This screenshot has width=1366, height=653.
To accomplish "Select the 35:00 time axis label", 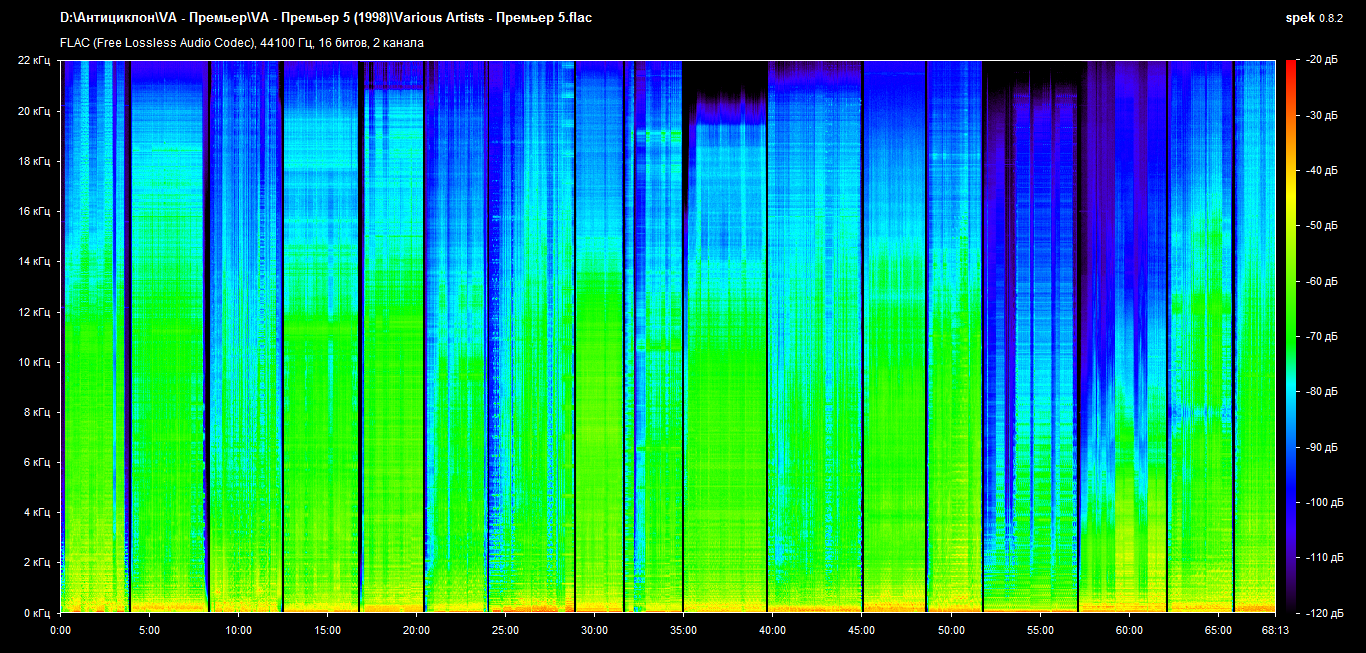I will click(x=683, y=631).
